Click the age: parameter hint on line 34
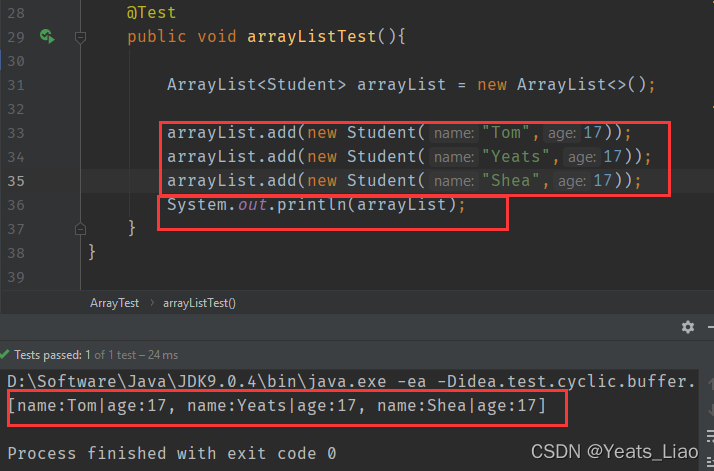Screen dimensions: 714x471 tap(581, 157)
